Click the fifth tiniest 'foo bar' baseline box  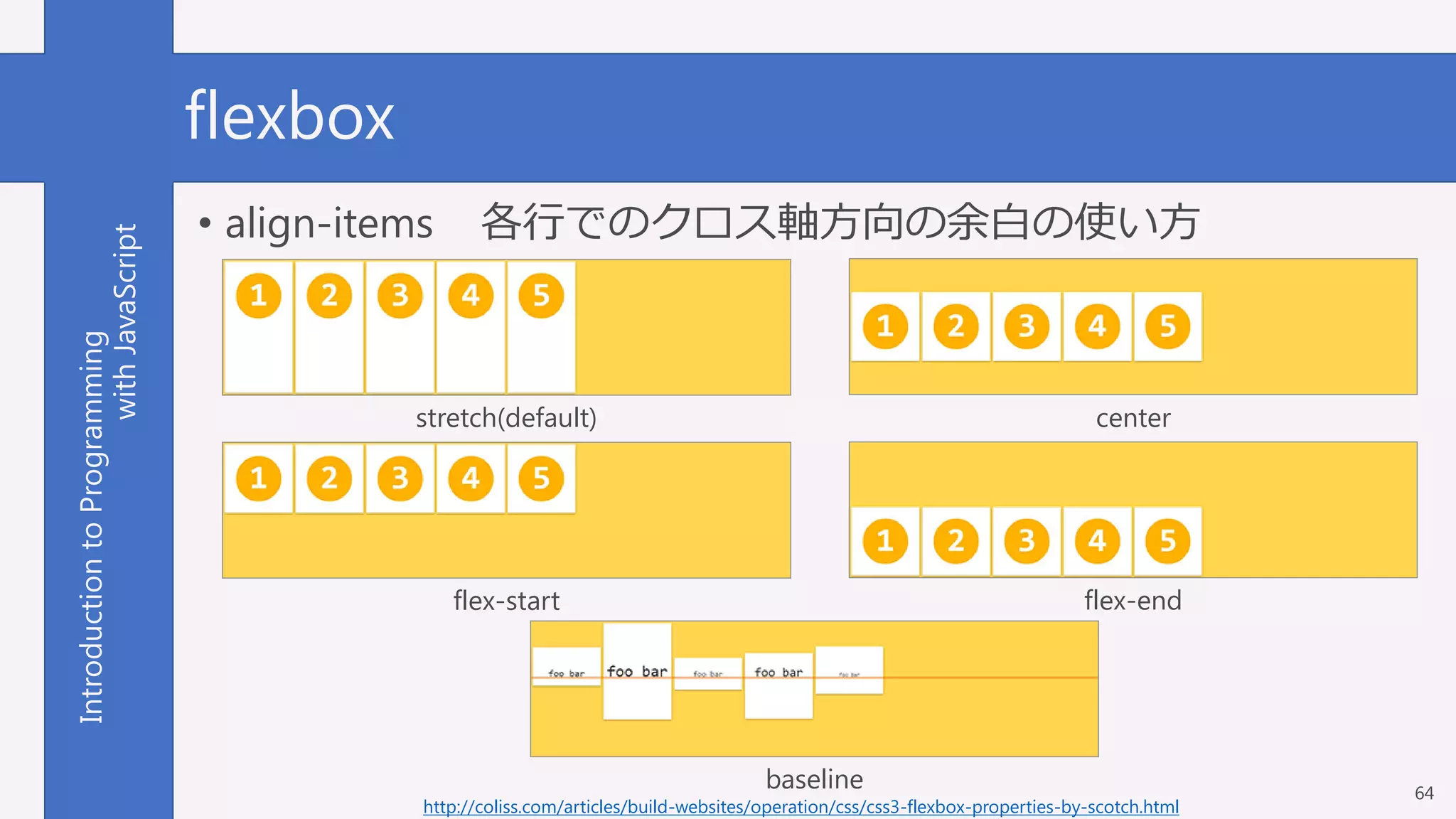pos(849,670)
